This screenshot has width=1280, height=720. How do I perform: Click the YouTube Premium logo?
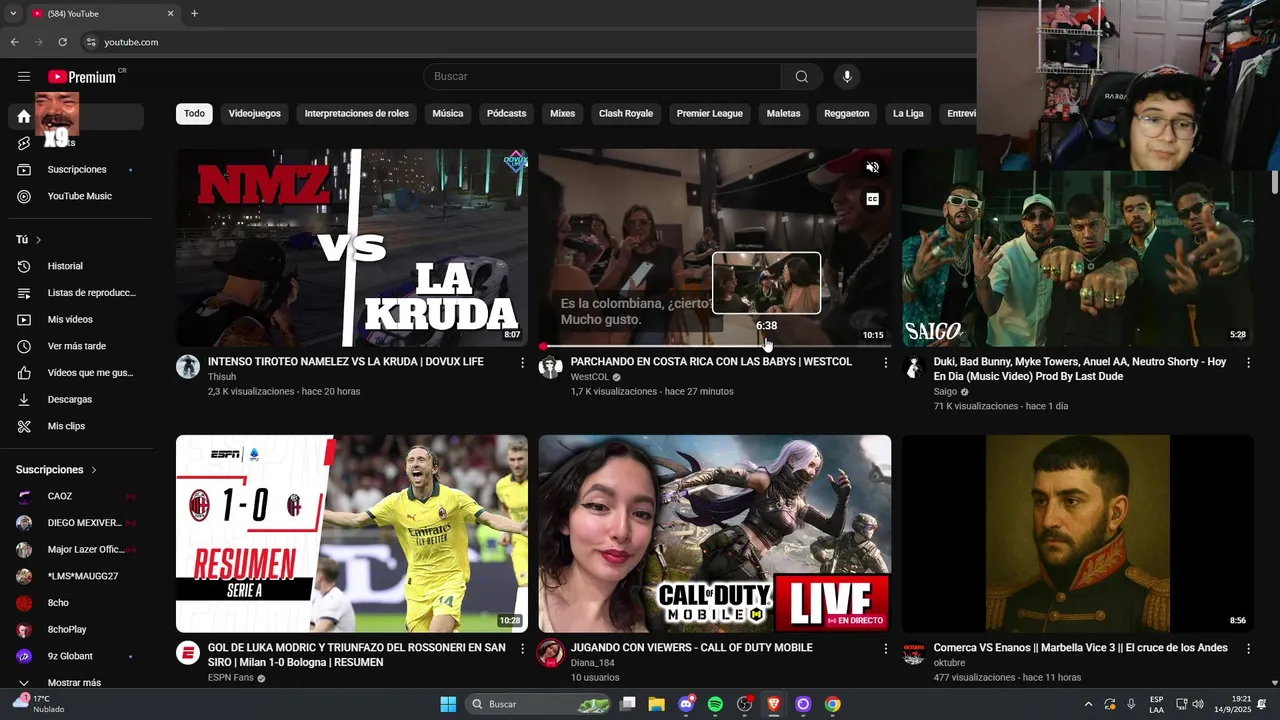(82, 77)
